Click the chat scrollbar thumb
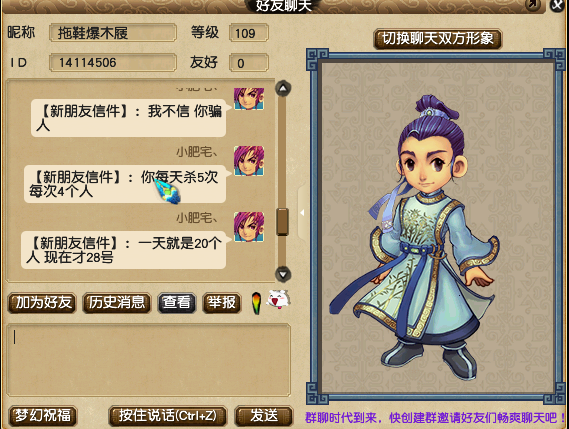Image resolution: width=569 pixels, height=429 pixels. (x=282, y=222)
